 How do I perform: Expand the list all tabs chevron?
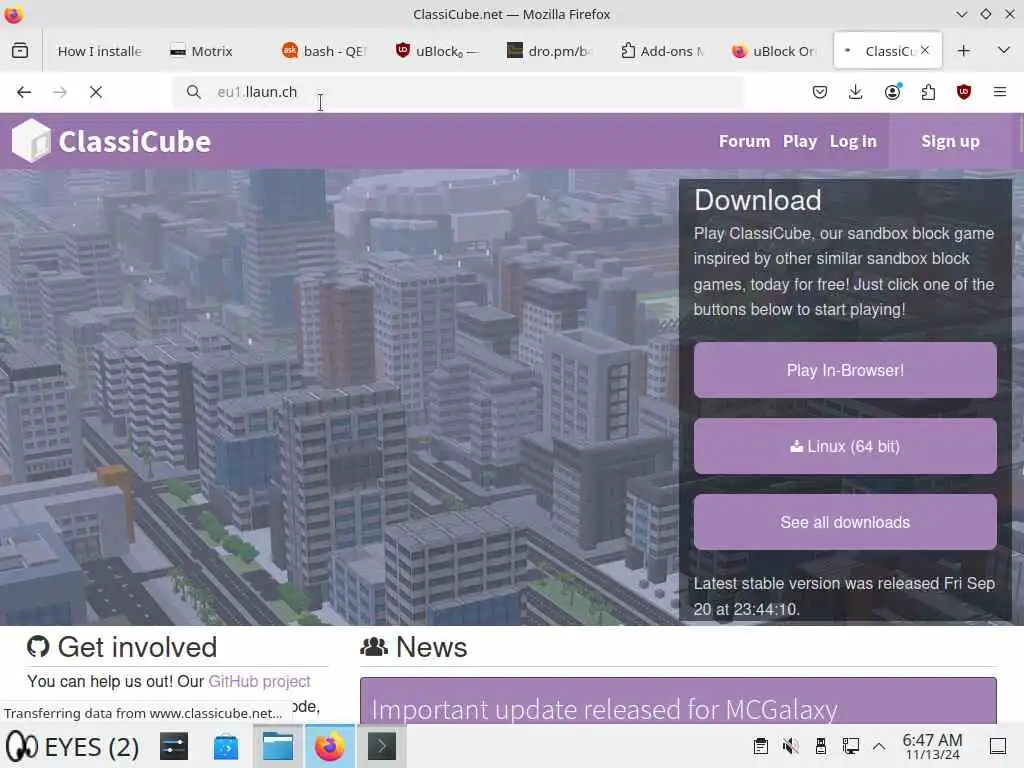tap(1004, 50)
